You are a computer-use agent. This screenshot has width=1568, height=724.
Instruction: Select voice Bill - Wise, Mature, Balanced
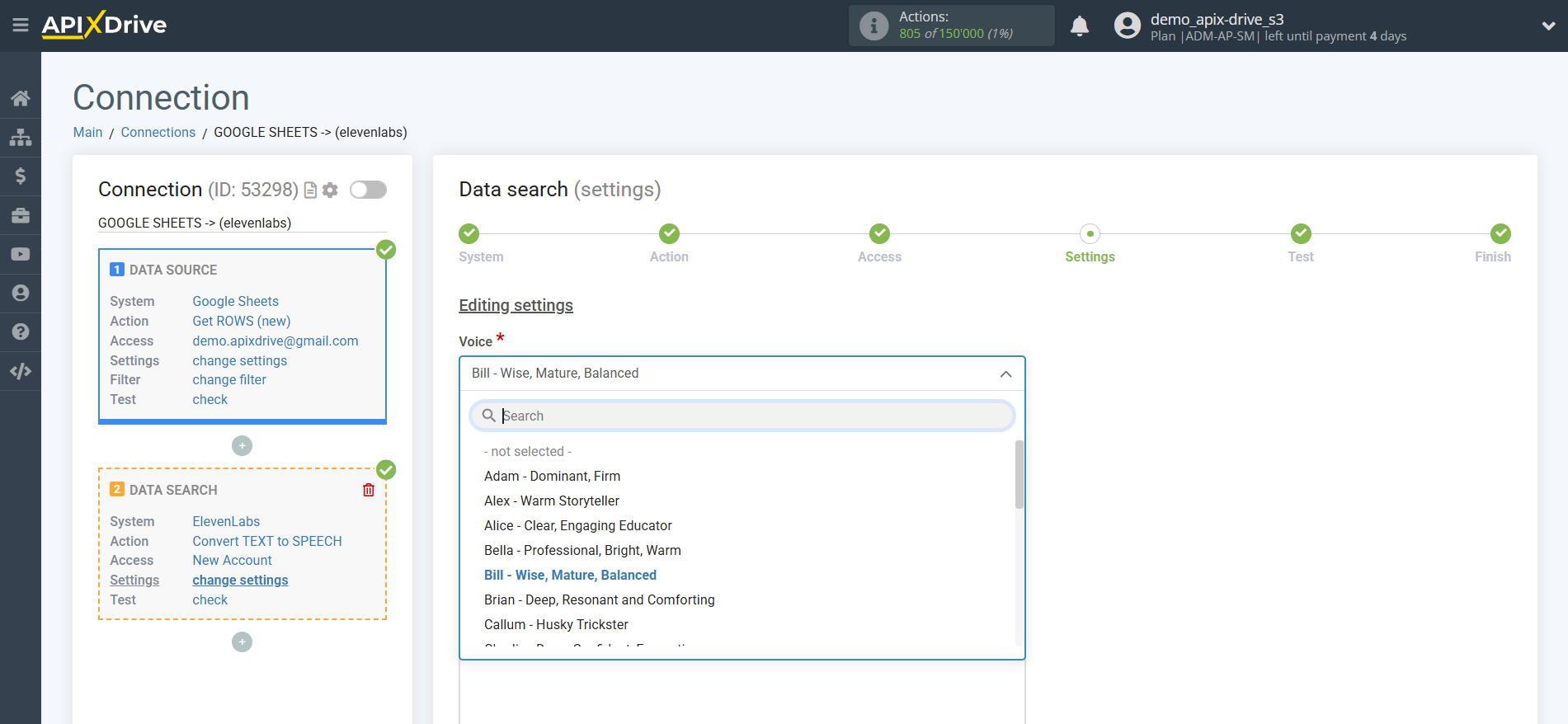point(570,575)
